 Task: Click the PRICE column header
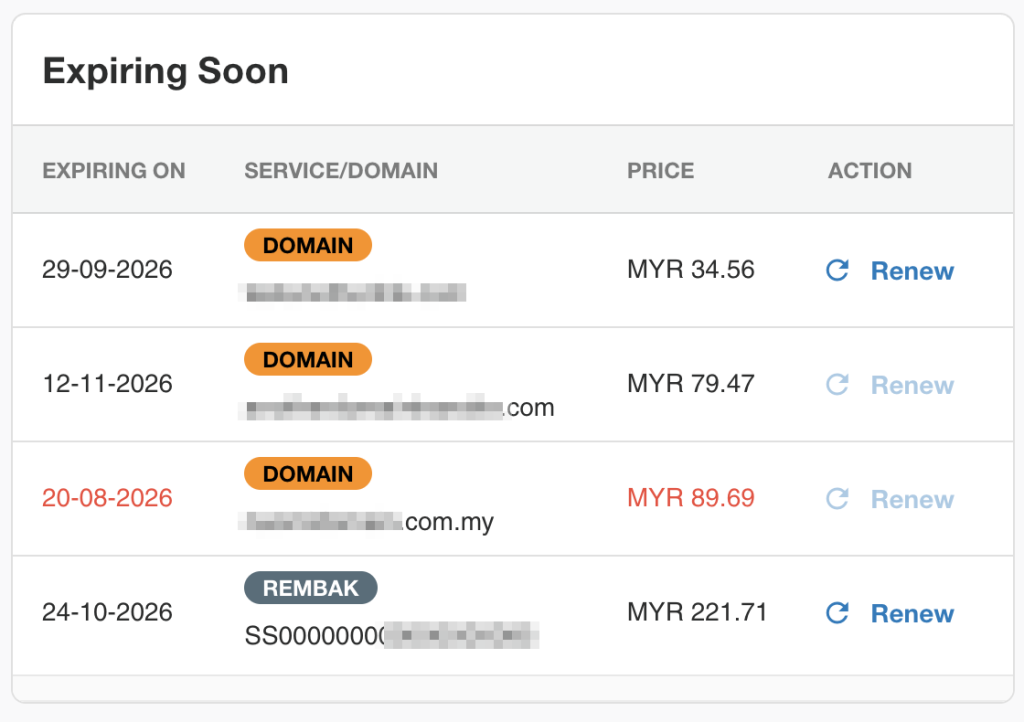tap(660, 170)
